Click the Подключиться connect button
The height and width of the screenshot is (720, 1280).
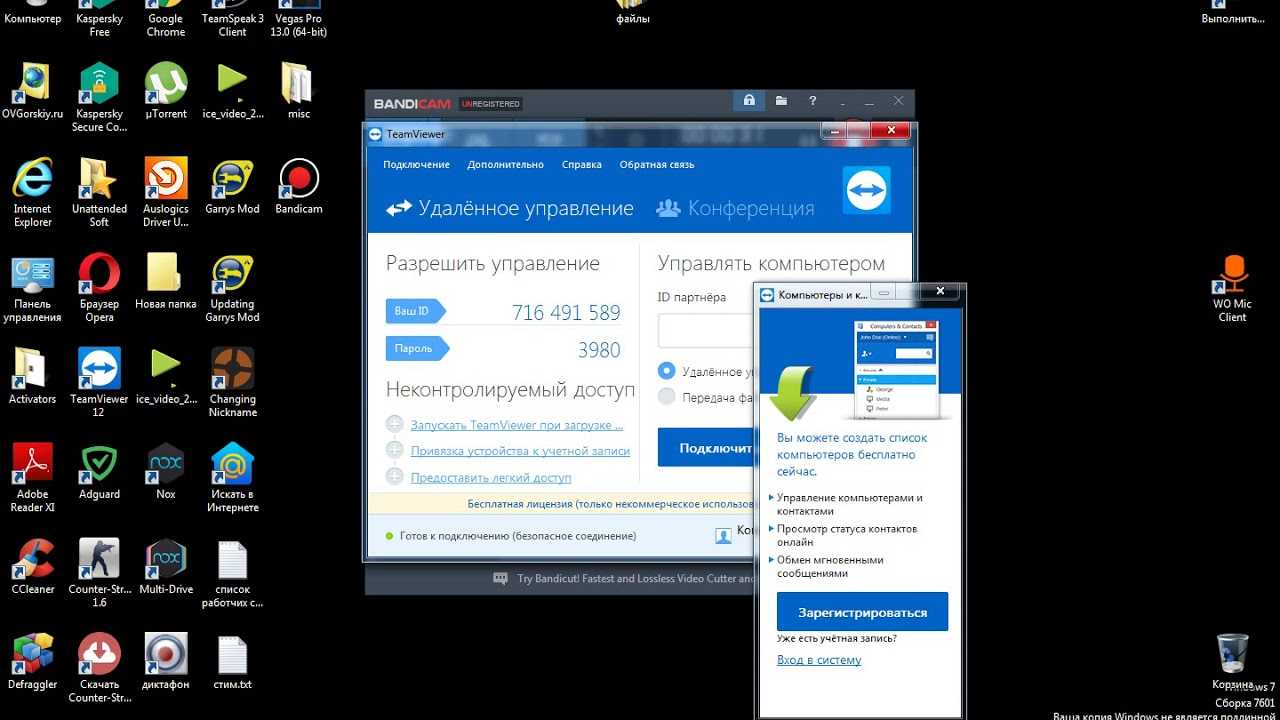pyautogui.click(x=706, y=447)
